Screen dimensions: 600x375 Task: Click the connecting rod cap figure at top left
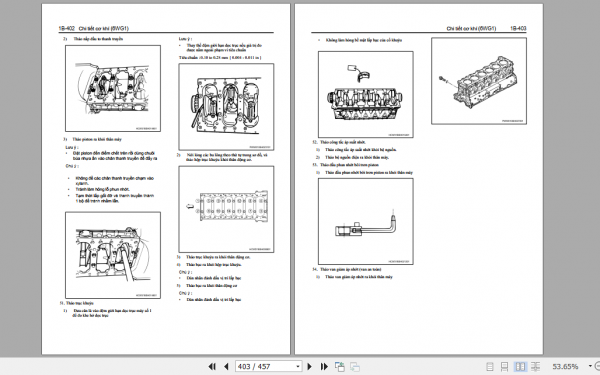(113, 88)
